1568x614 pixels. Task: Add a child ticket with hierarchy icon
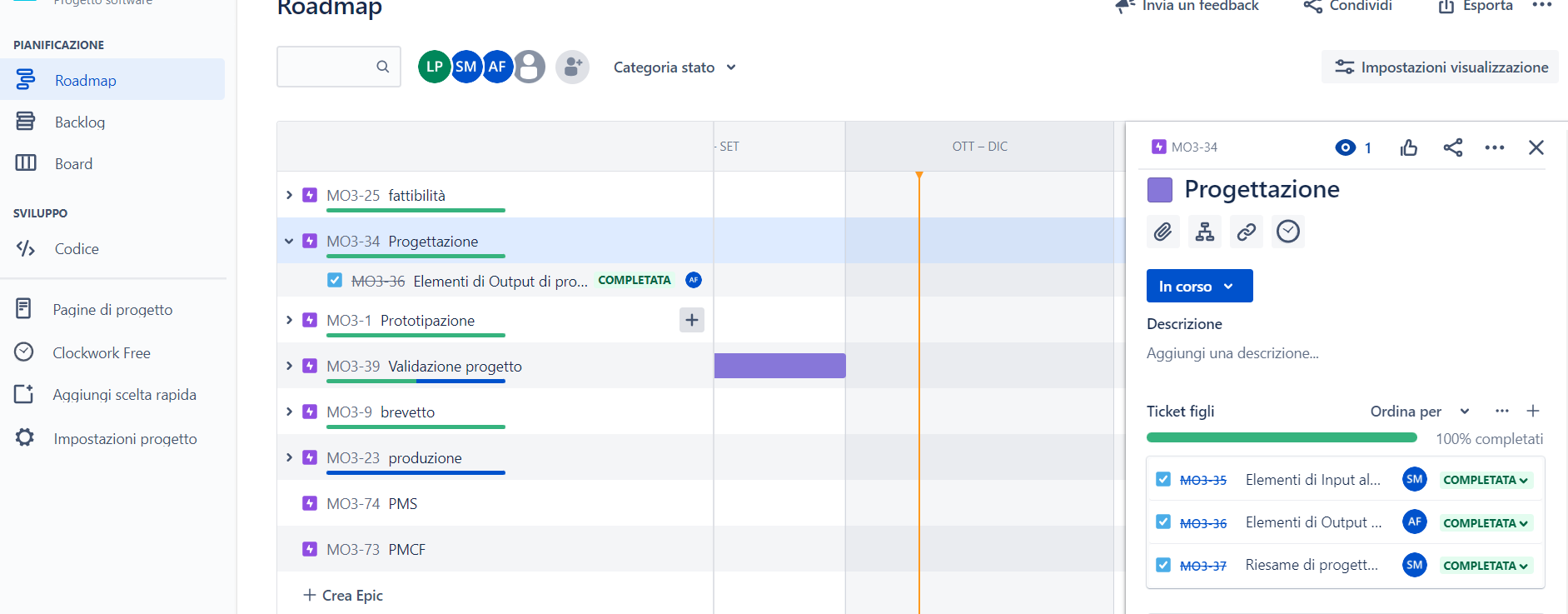[x=1205, y=232]
